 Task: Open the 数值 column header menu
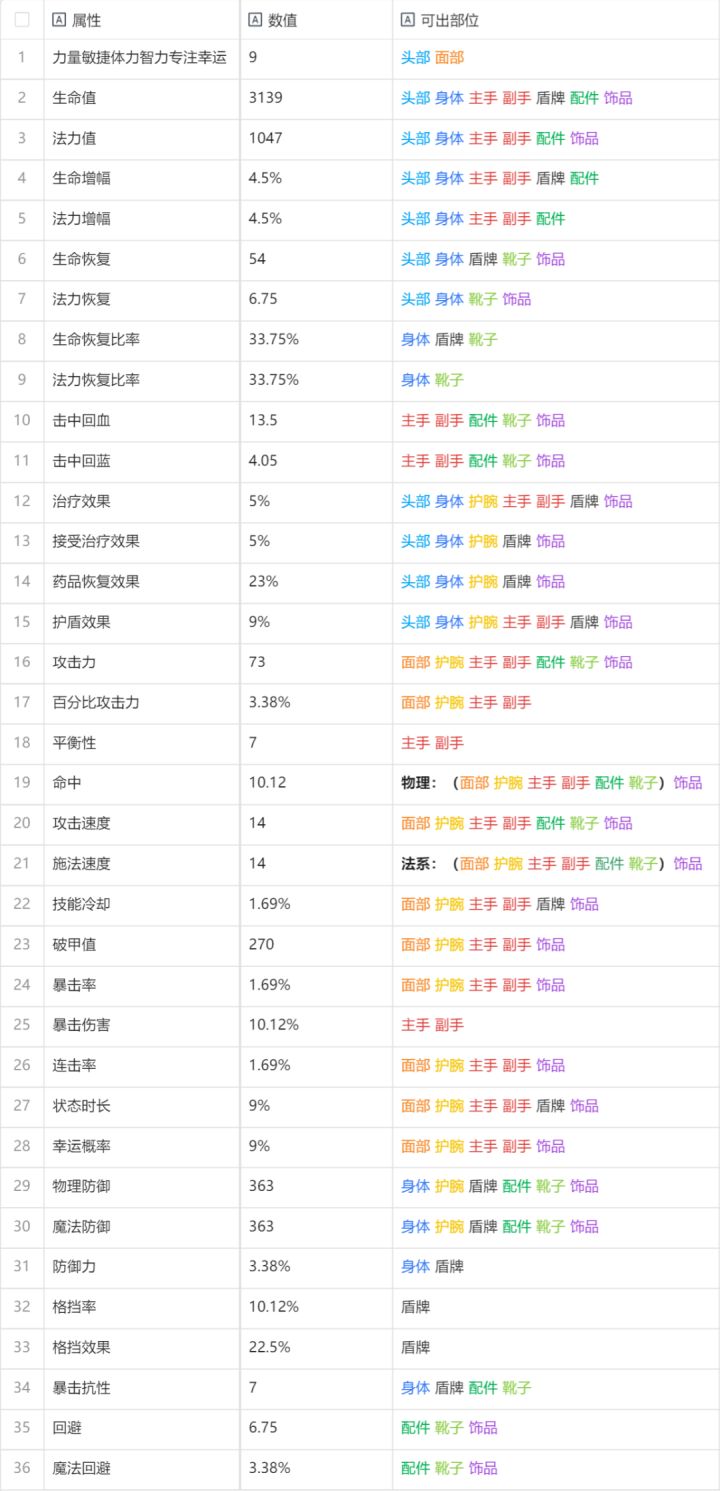pyautogui.click(x=317, y=19)
